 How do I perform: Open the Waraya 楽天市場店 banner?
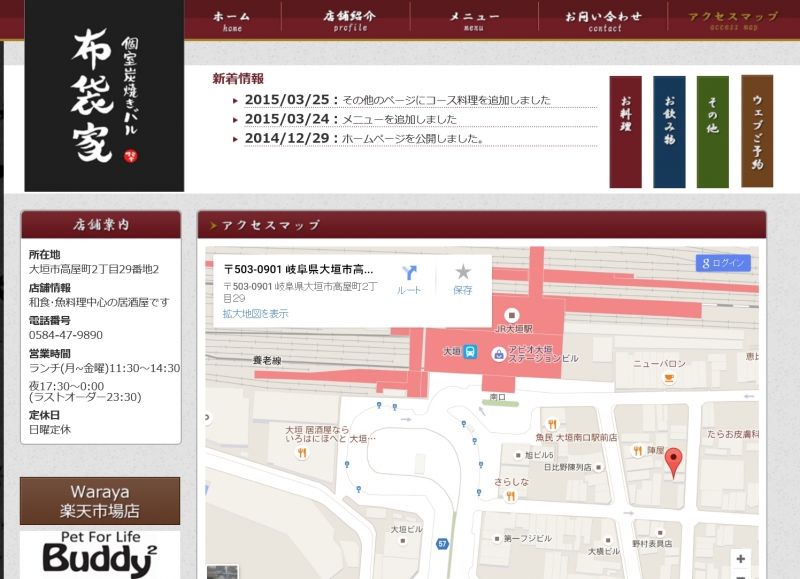pos(100,501)
